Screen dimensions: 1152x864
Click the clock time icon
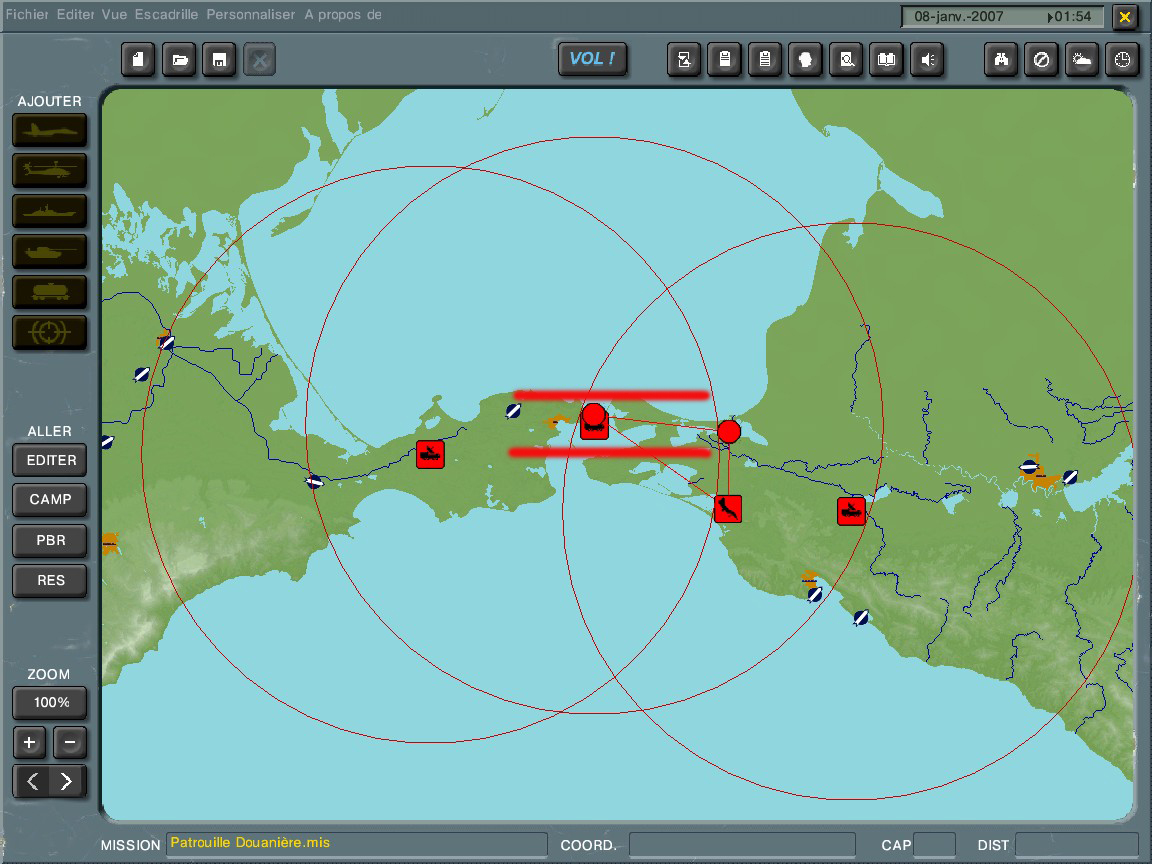click(1122, 60)
